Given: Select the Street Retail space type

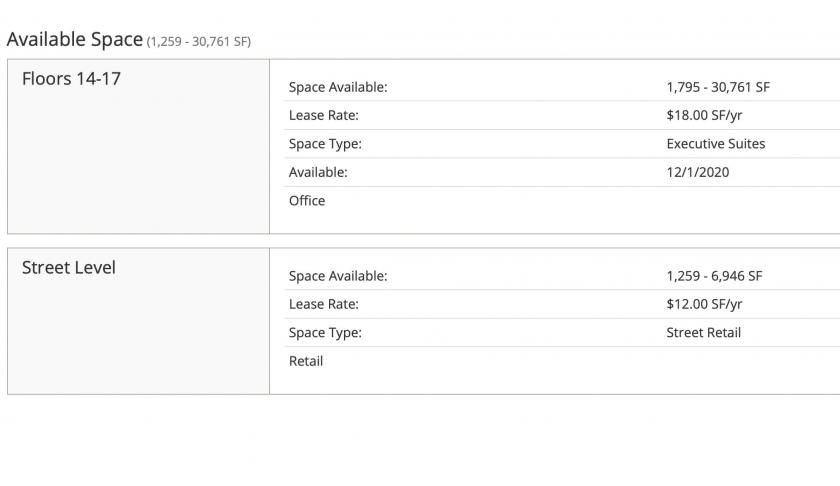Looking at the screenshot, I should [703, 332].
